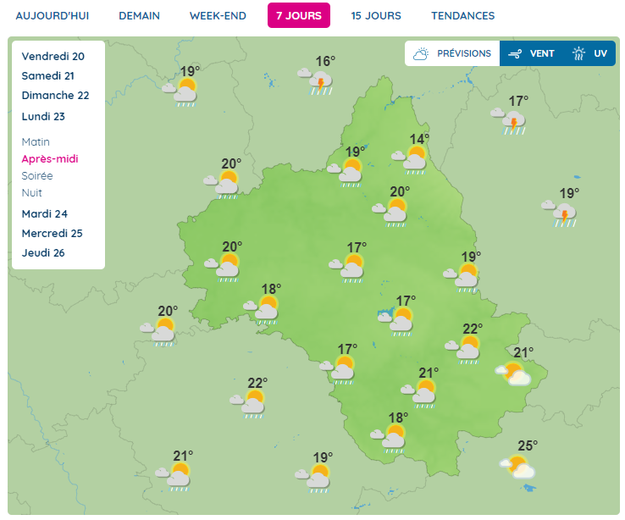Image resolution: width=625 pixels, height=520 pixels.
Task: Switch map to UV mode
Action: tap(590, 53)
